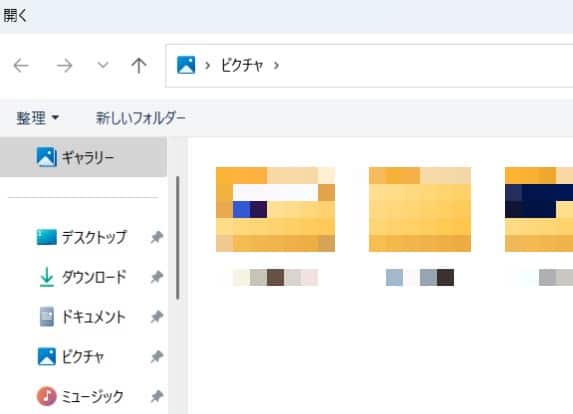573x414 pixels.
Task: Open ピクチャ in the sidebar
Action: point(83,357)
